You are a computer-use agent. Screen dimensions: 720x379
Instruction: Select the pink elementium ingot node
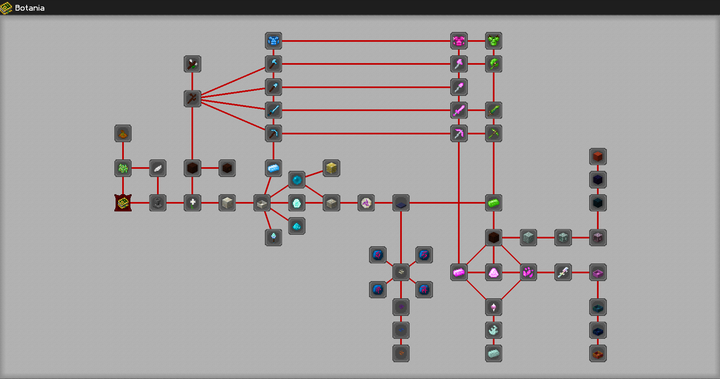pos(459,272)
